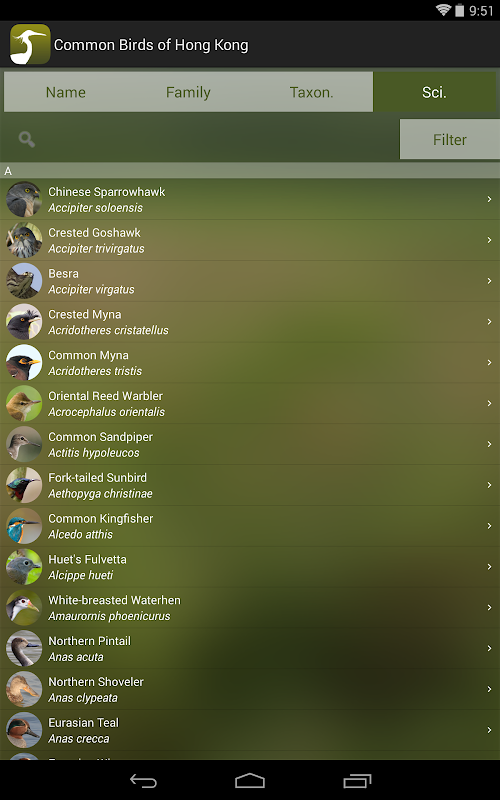Image resolution: width=500 pixels, height=800 pixels.
Task: Open recent apps via overview icon
Action: tap(357, 781)
